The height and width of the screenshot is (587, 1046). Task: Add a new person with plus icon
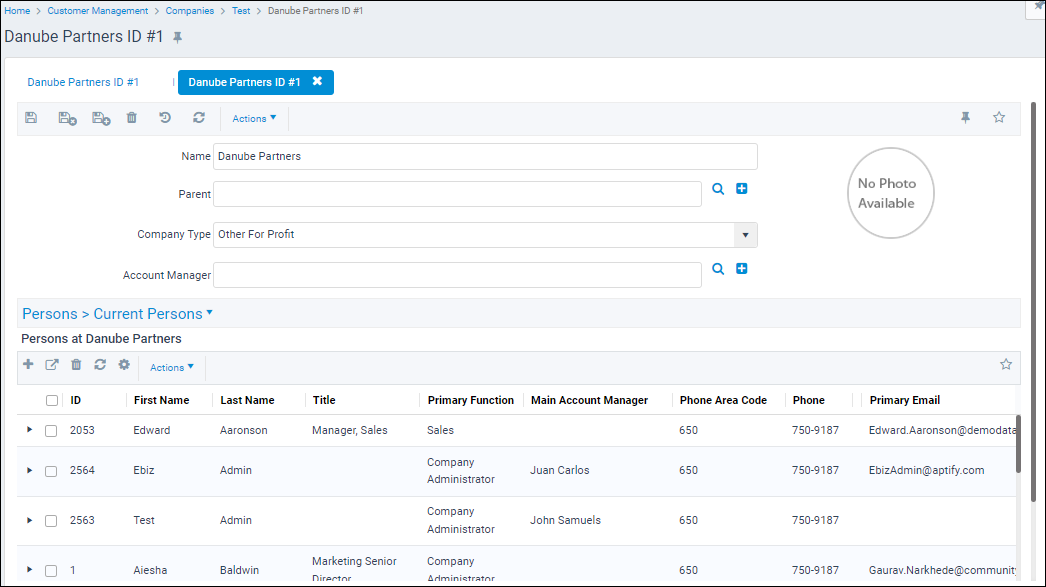(28, 365)
